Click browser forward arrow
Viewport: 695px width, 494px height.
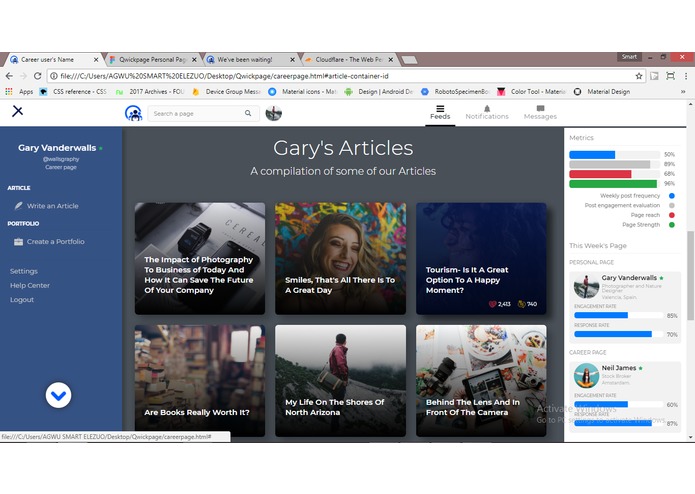pos(23,76)
